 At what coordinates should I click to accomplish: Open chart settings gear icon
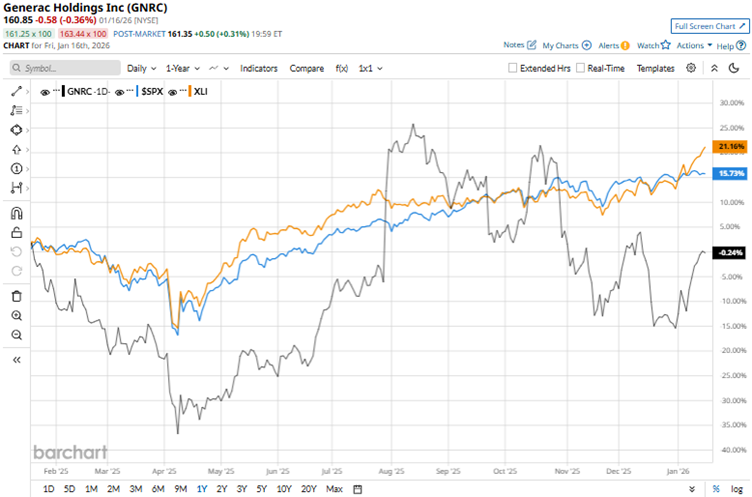tap(691, 68)
